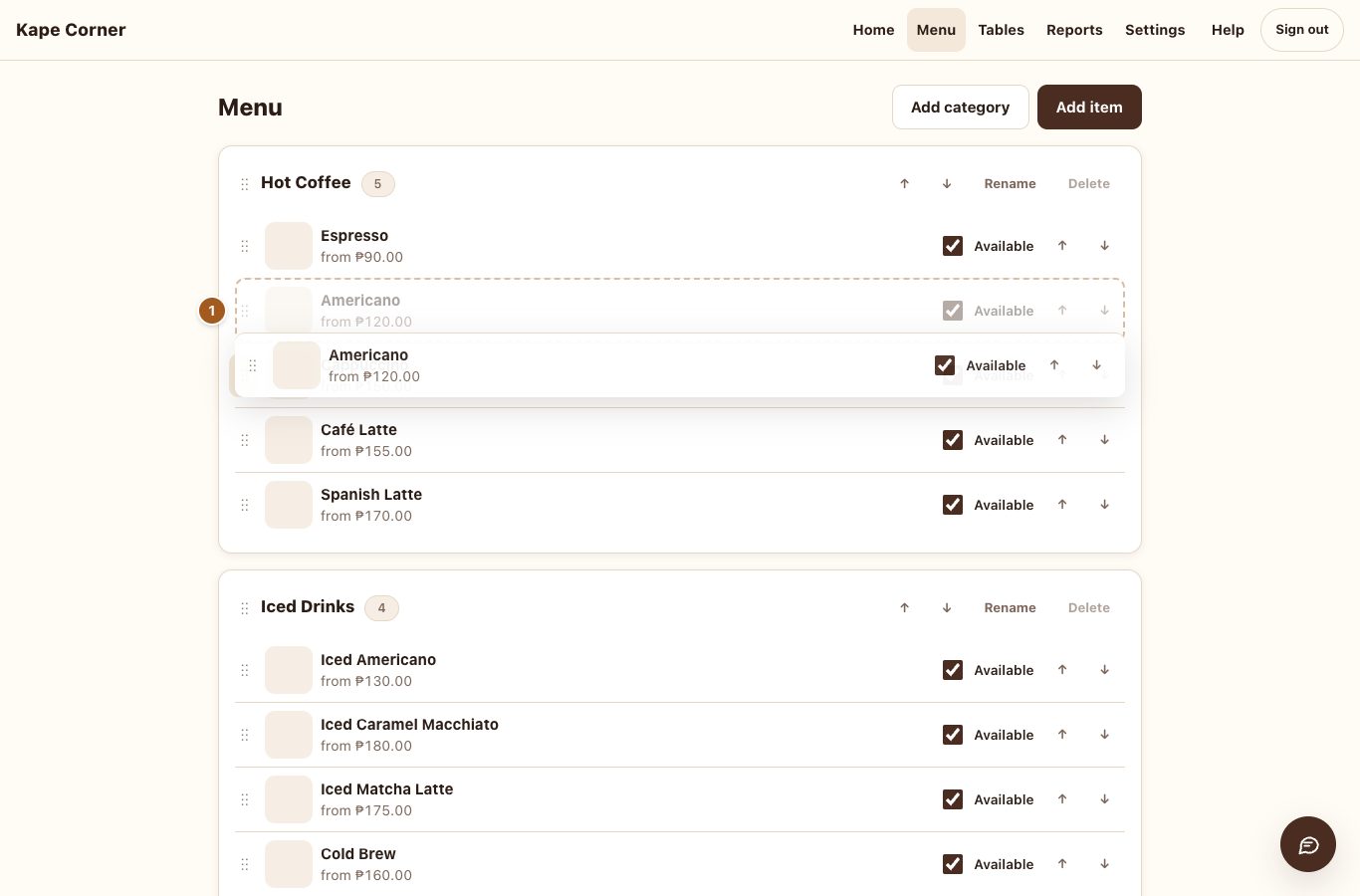The width and height of the screenshot is (1360, 896).
Task: Click the Espresso image thumbnail
Action: 289,246
